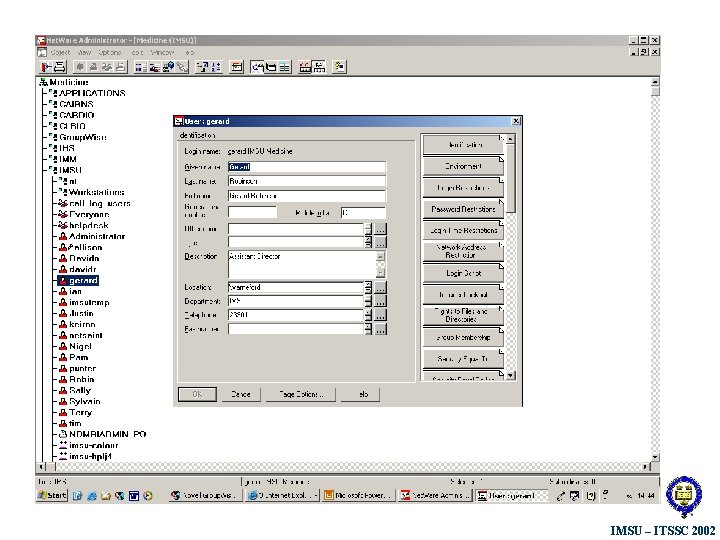
Task: Click the last toolbar icon with yellow question mark
Action: click(339, 67)
